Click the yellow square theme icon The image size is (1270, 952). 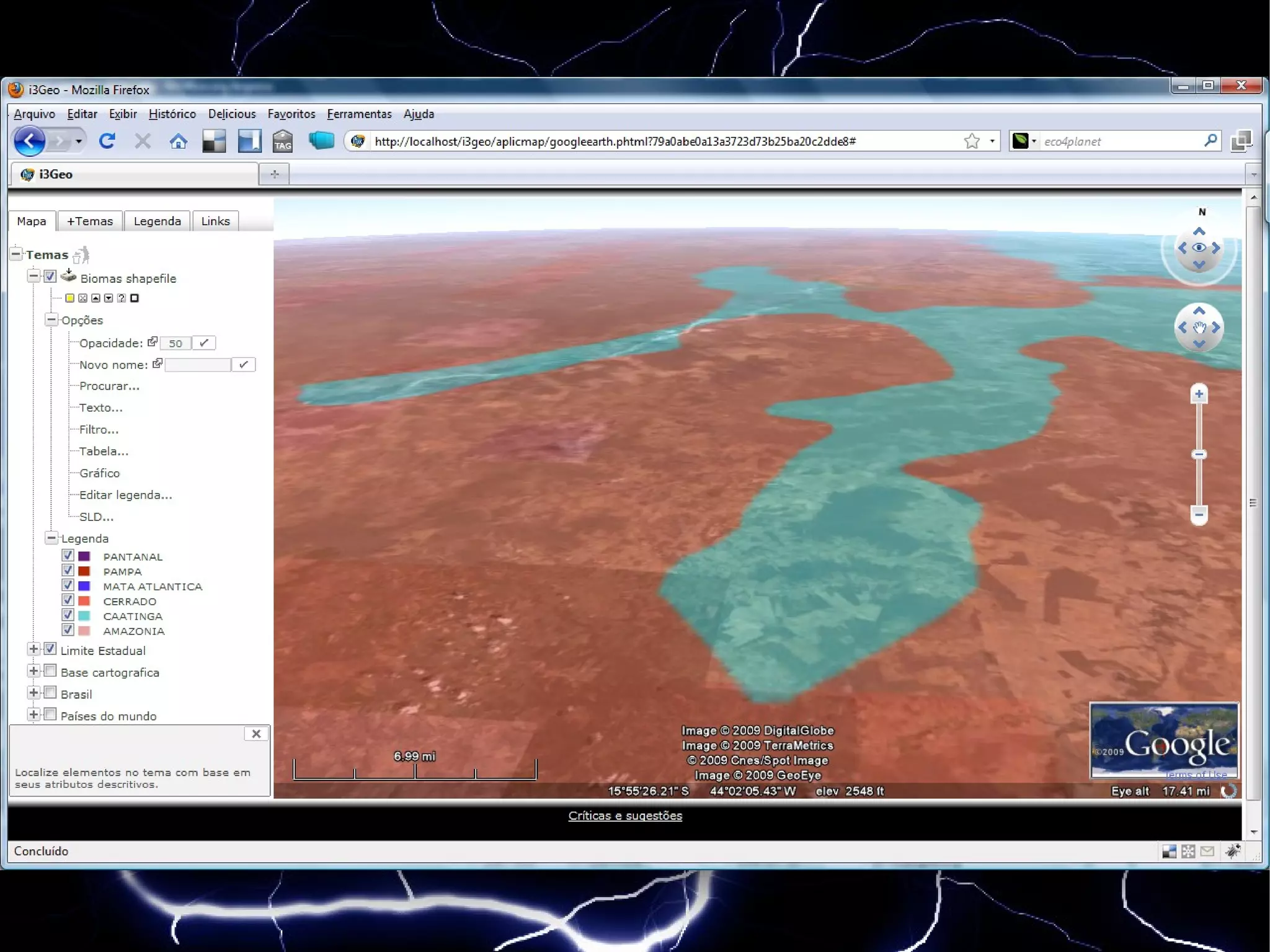pos(70,298)
